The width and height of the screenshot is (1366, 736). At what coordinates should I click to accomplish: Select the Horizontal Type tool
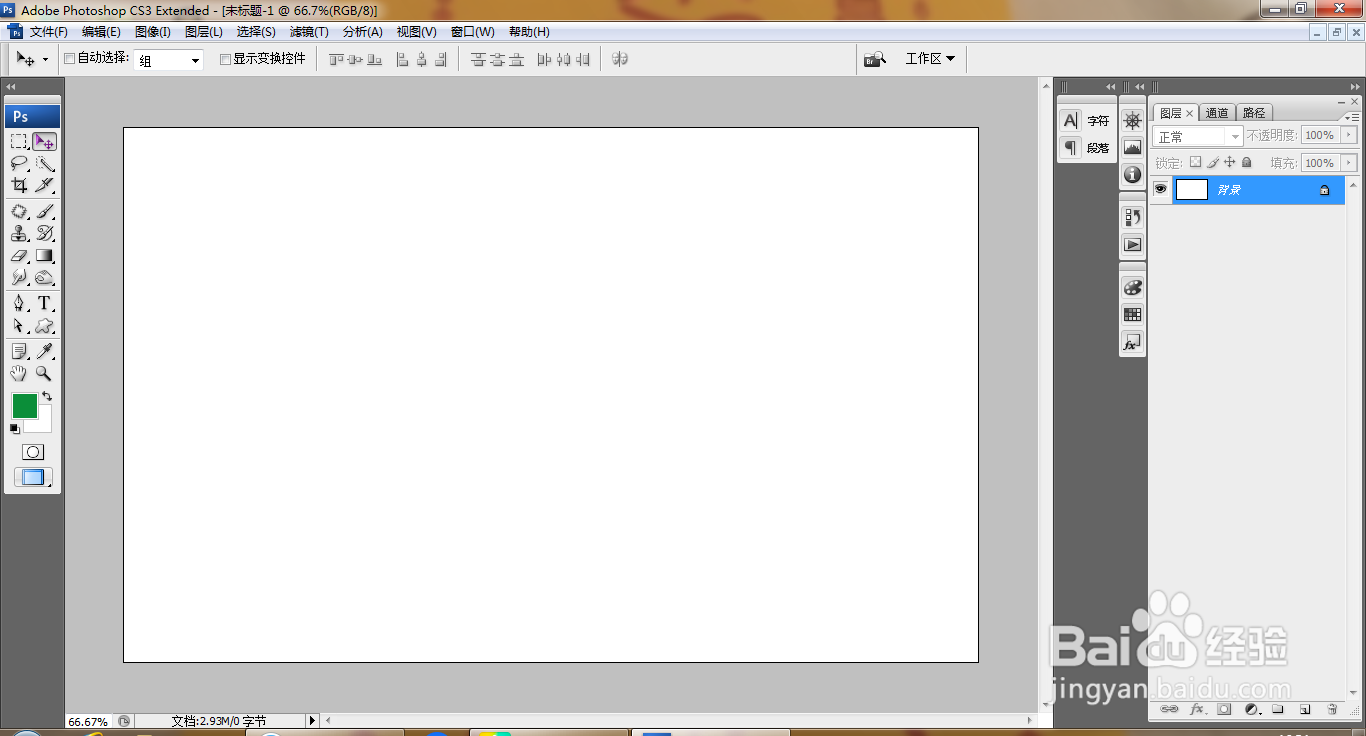pyautogui.click(x=45, y=303)
